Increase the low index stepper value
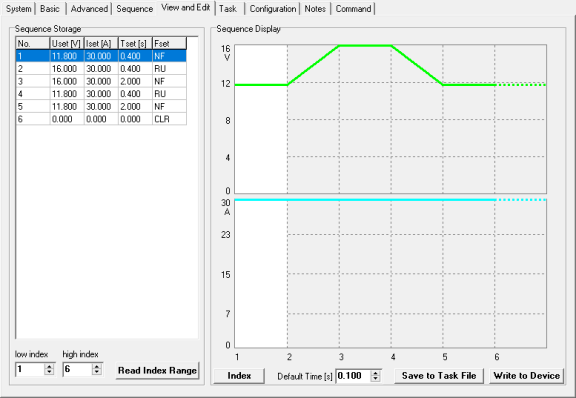 (x=49, y=366)
